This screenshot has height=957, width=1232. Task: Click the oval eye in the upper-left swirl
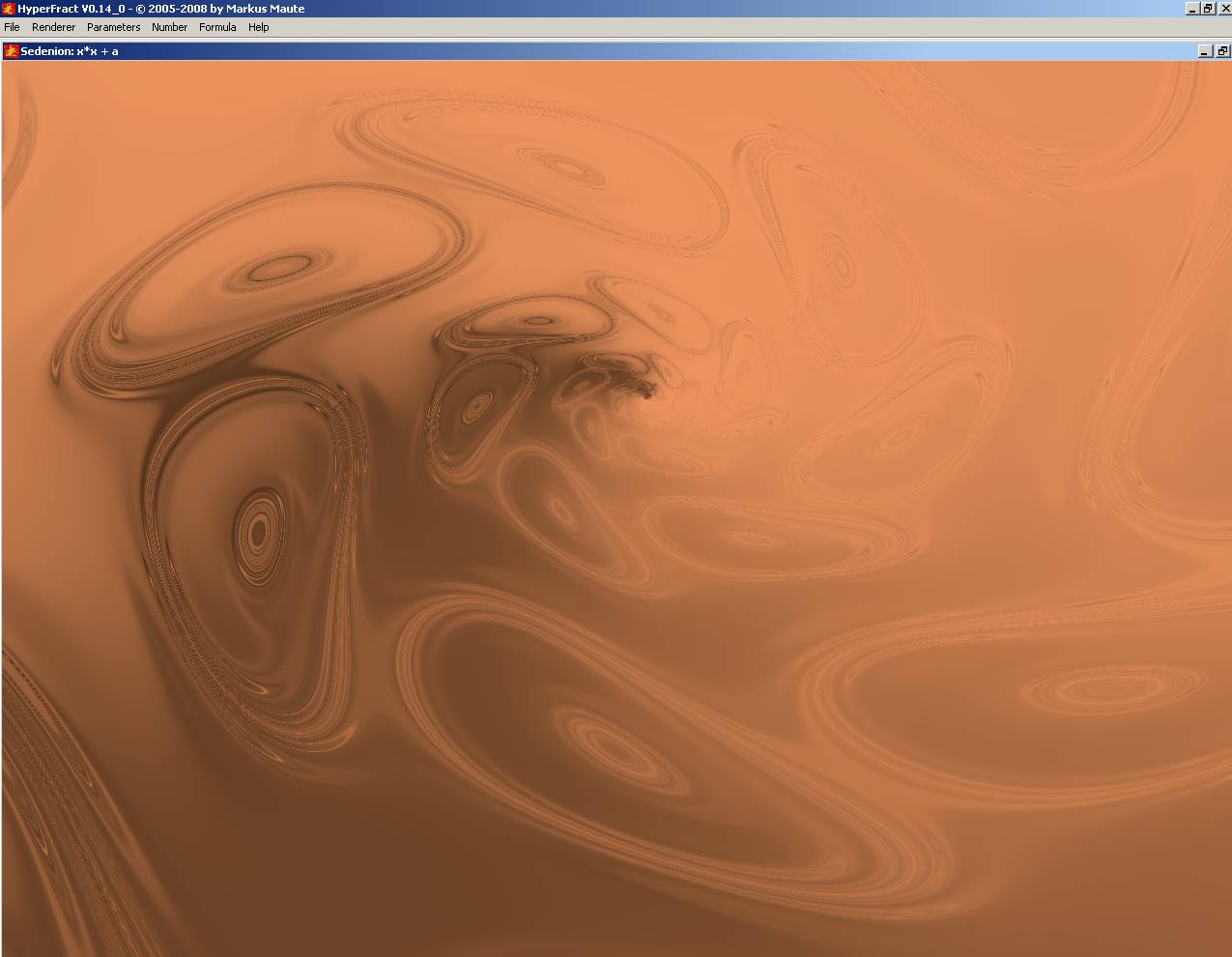[282, 267]
